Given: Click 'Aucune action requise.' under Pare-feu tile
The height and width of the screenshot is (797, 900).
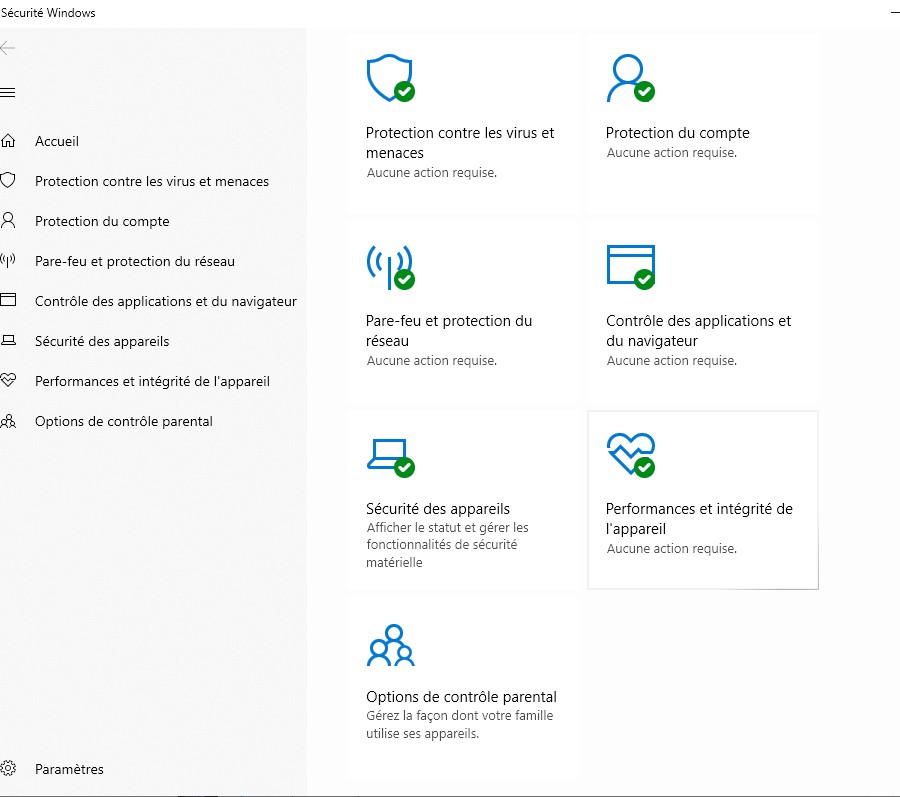Looking at the screenshot, I should [x=432, y=360].
